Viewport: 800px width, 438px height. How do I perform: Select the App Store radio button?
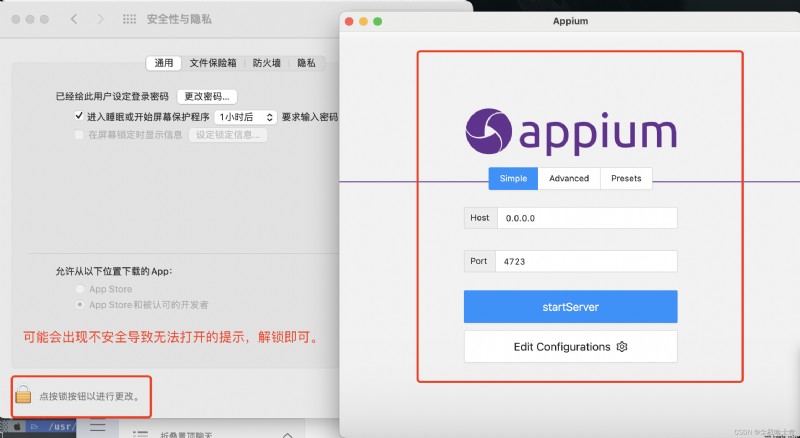(x=80, y=289)
